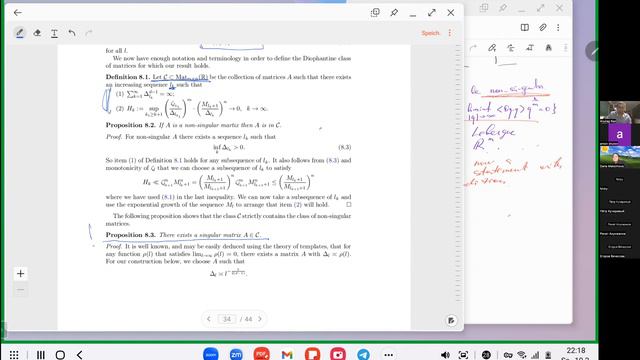Open the camera app on taskbar
Viewport: 640px width, 360px height.
(338, 354)
